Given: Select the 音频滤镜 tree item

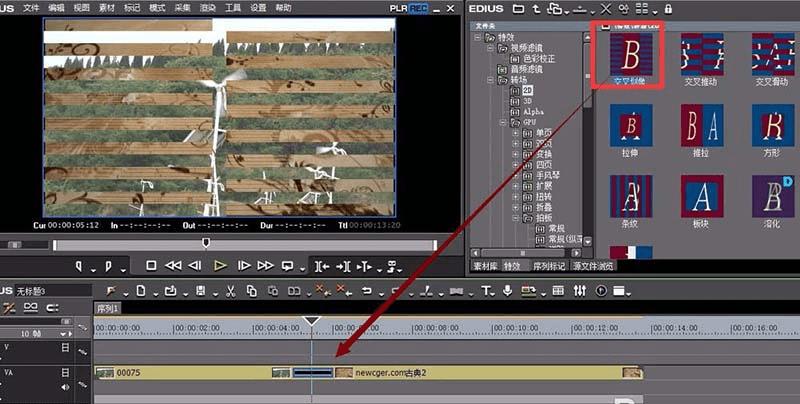Looking at the screenshot, I should [527, 69].
